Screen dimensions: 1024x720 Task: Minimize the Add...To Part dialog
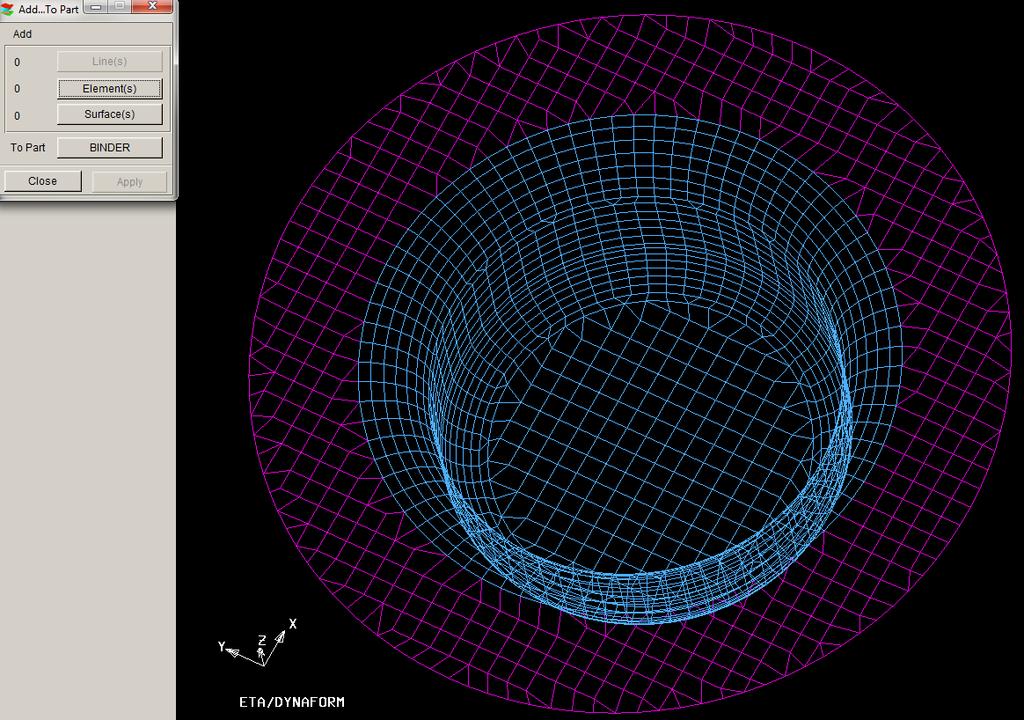[95, 7]
